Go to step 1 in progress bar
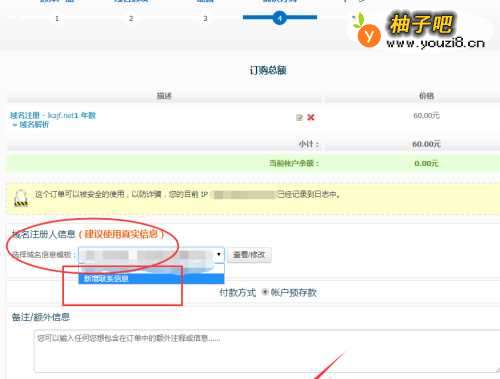The height and width of the screenshot is (379, 500). tap(57, 18)
